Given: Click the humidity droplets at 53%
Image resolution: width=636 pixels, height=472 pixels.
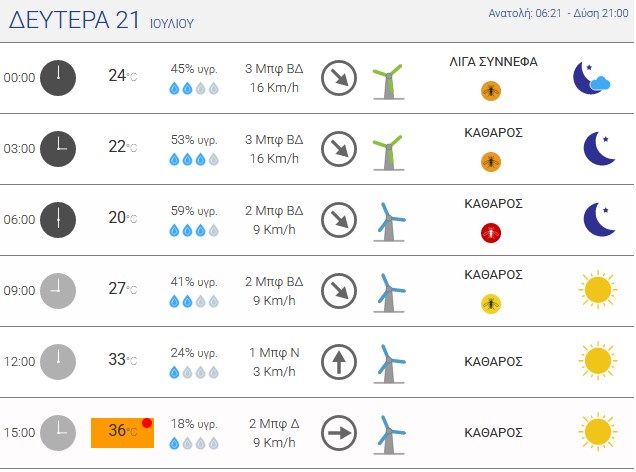Looking at the screenshot, I should pyautogui.click(x=194, y=159).
